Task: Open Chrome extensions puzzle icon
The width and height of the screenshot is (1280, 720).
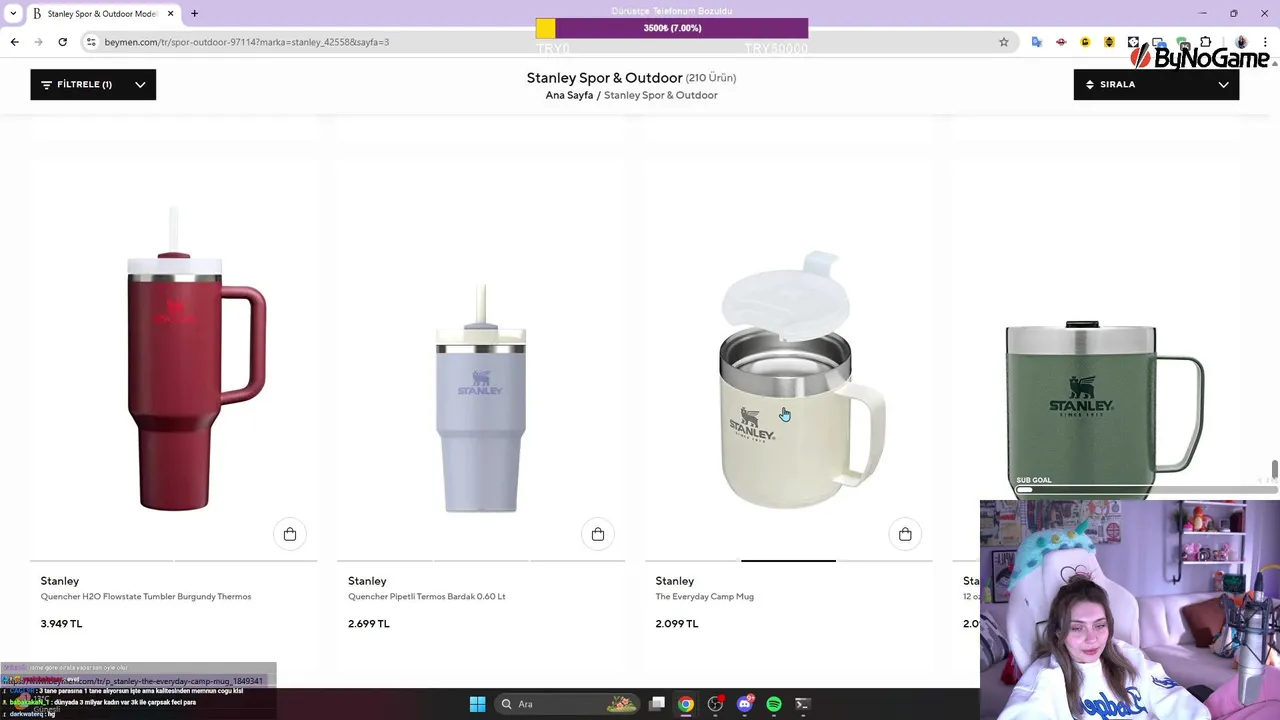Action: [x=1205, y=42]
